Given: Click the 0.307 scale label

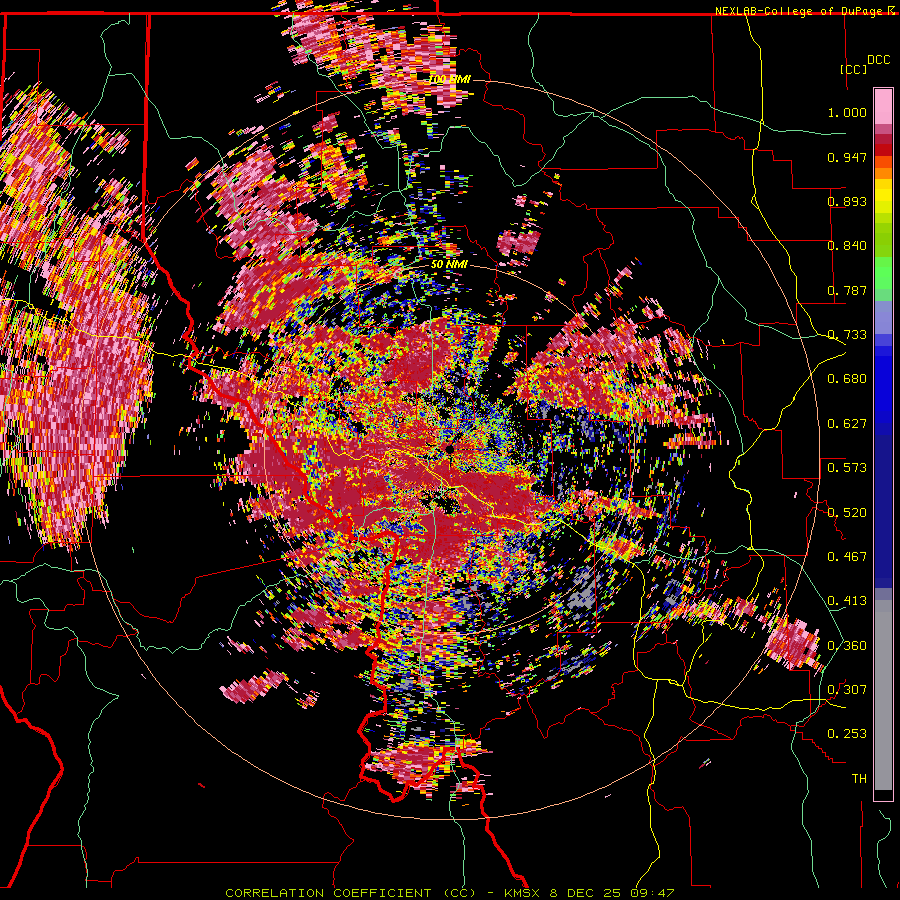Looking at the screenshot, I should tap(847, 690).
